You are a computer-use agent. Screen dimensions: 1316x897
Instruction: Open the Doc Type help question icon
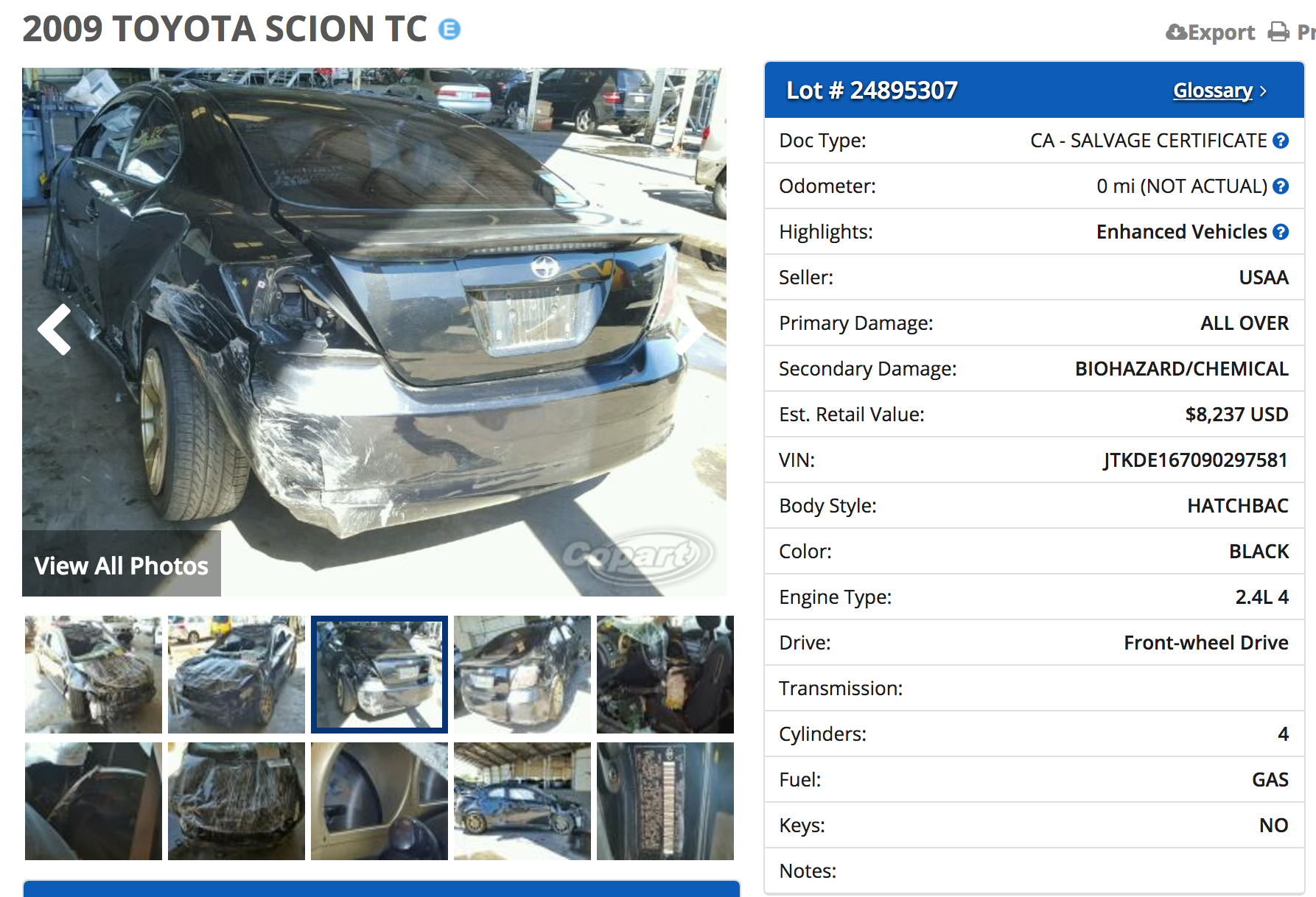[x=1281, y=141]
